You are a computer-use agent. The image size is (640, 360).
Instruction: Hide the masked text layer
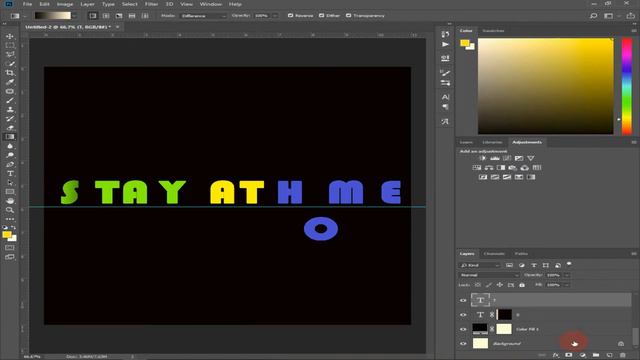point(463,315)
